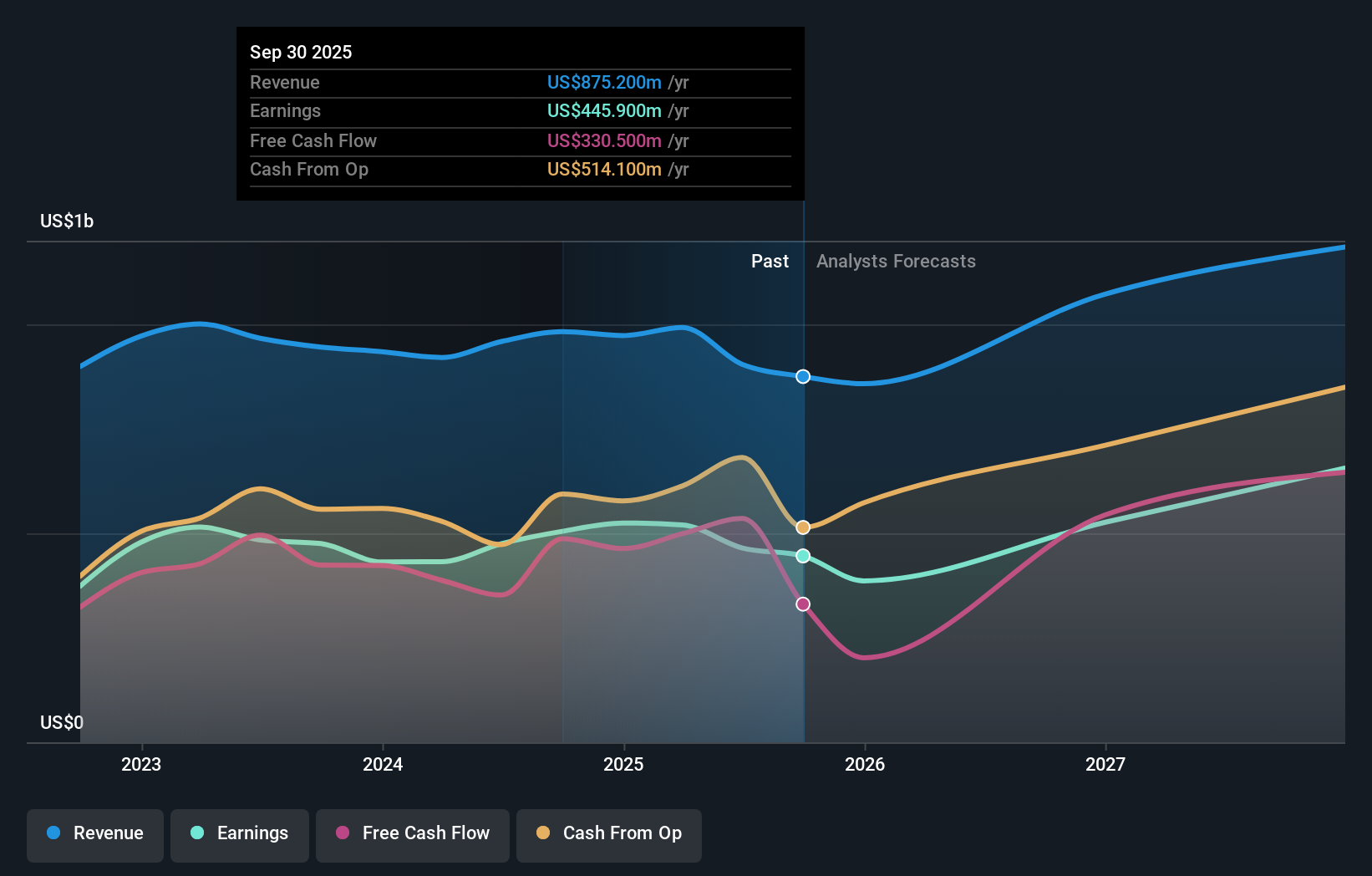
Task: Select the Past section of the chart
Action: click(x=770, y=261)
